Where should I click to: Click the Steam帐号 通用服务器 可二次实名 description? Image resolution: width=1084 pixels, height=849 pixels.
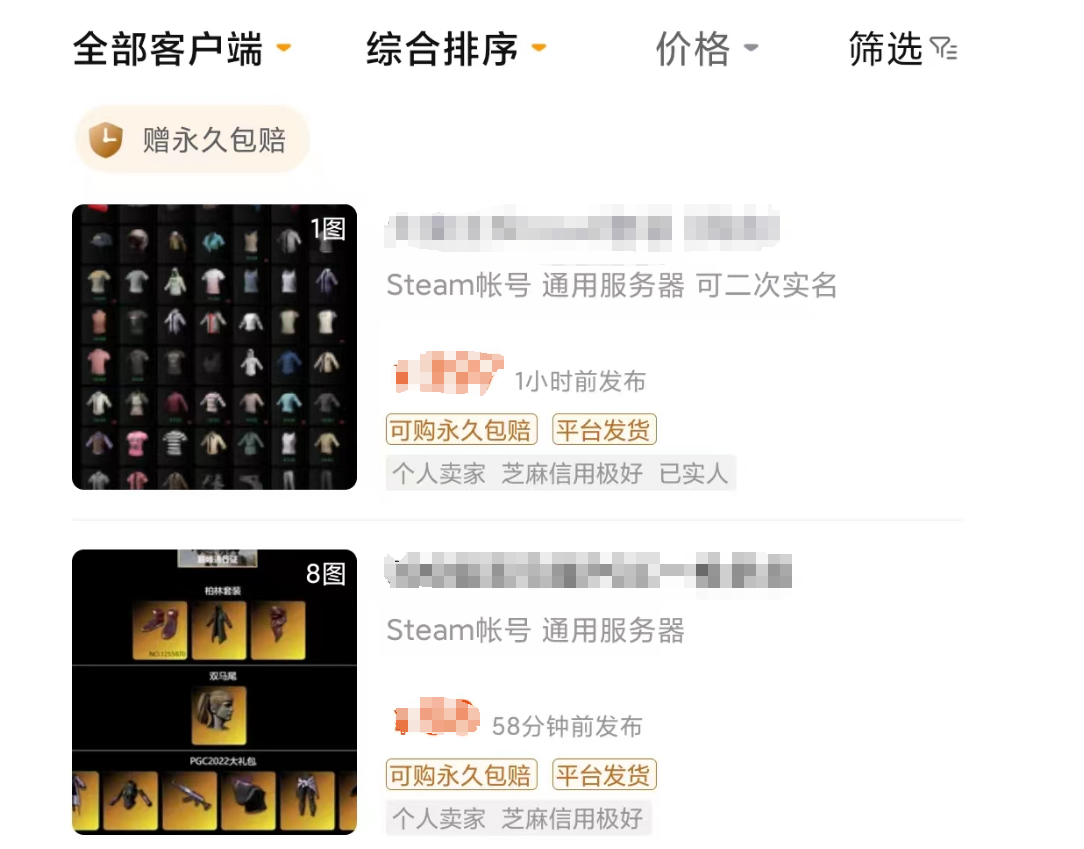[612, 285]
